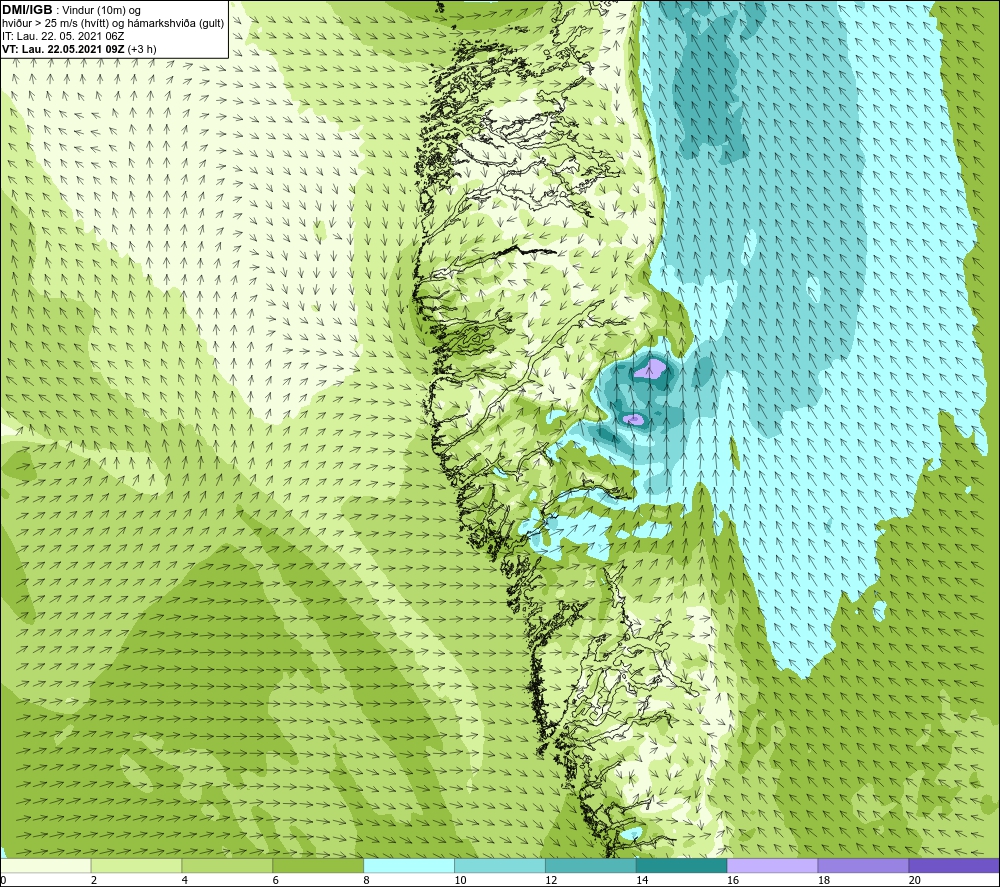The width and height of the screenshot is (1000, 887).
Task: Click legend scale label '6'
Action: 276,880
